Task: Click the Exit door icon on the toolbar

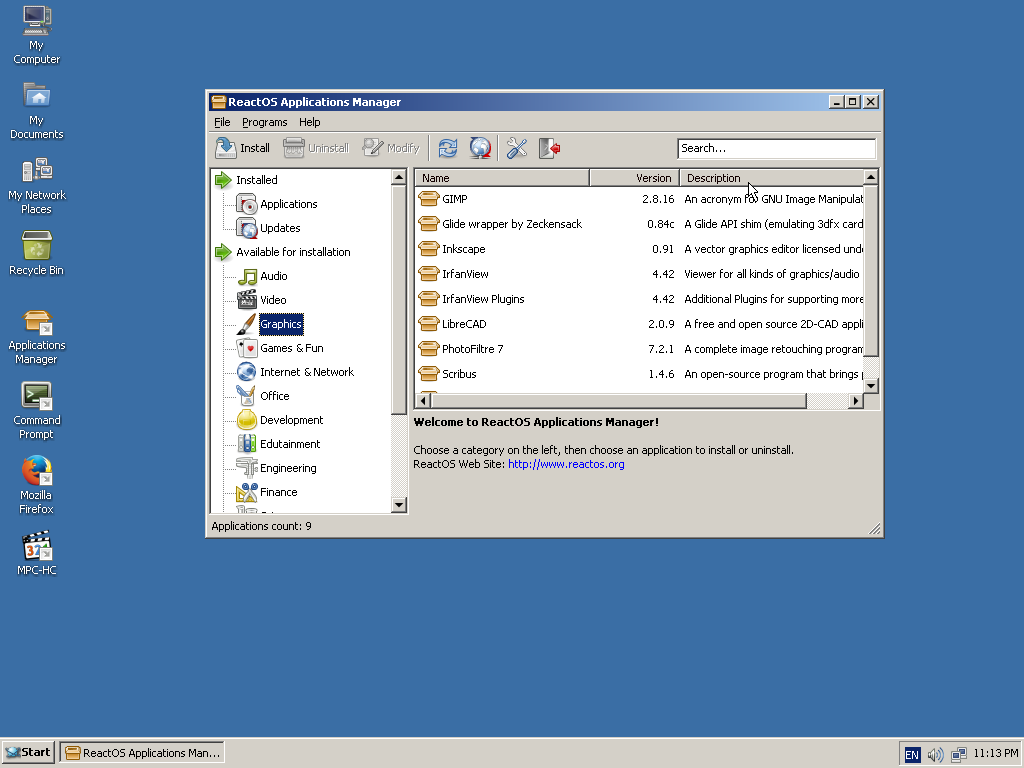Action: coord(549,147)
